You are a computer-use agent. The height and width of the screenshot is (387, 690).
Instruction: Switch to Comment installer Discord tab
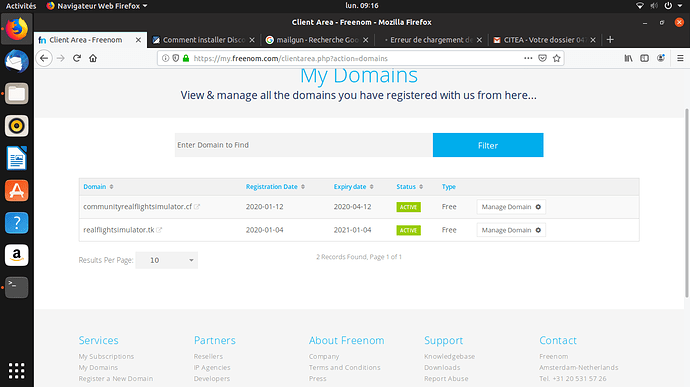pyautogui.click(x=204, y=40)
